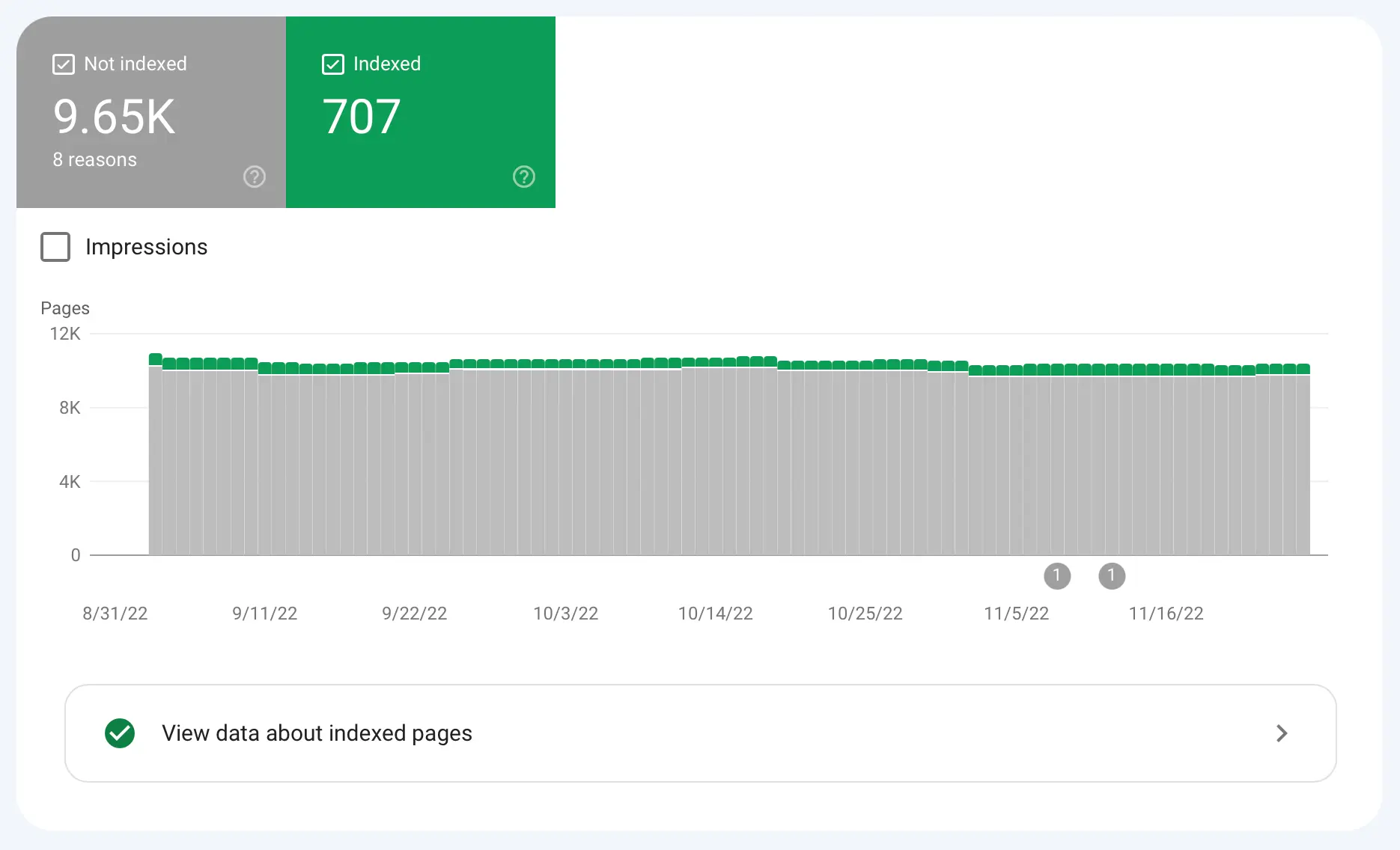
Task: Click the 11/16/22 date label
Action: [1166, 614]
